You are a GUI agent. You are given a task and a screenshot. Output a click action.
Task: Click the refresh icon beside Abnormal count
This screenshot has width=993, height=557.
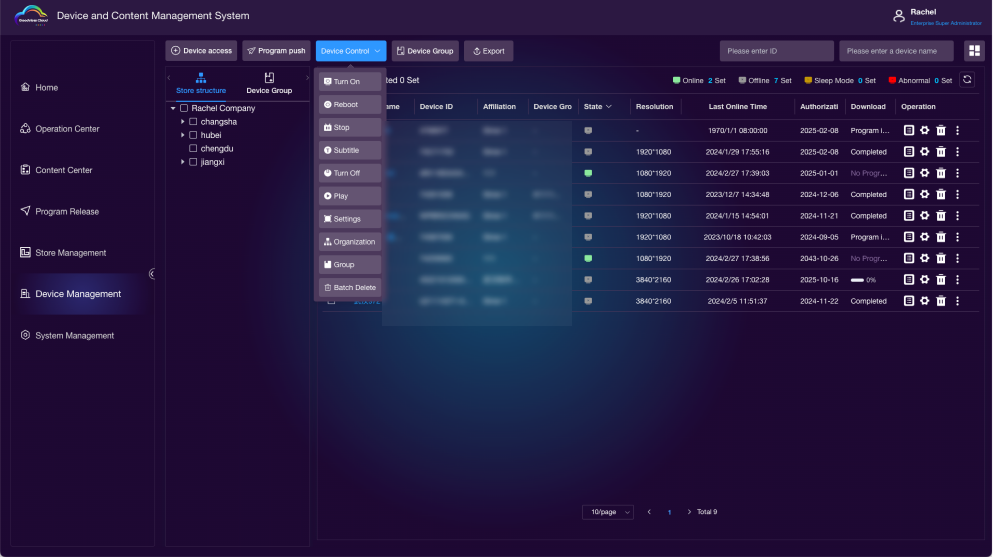click(x=967, y=80)
